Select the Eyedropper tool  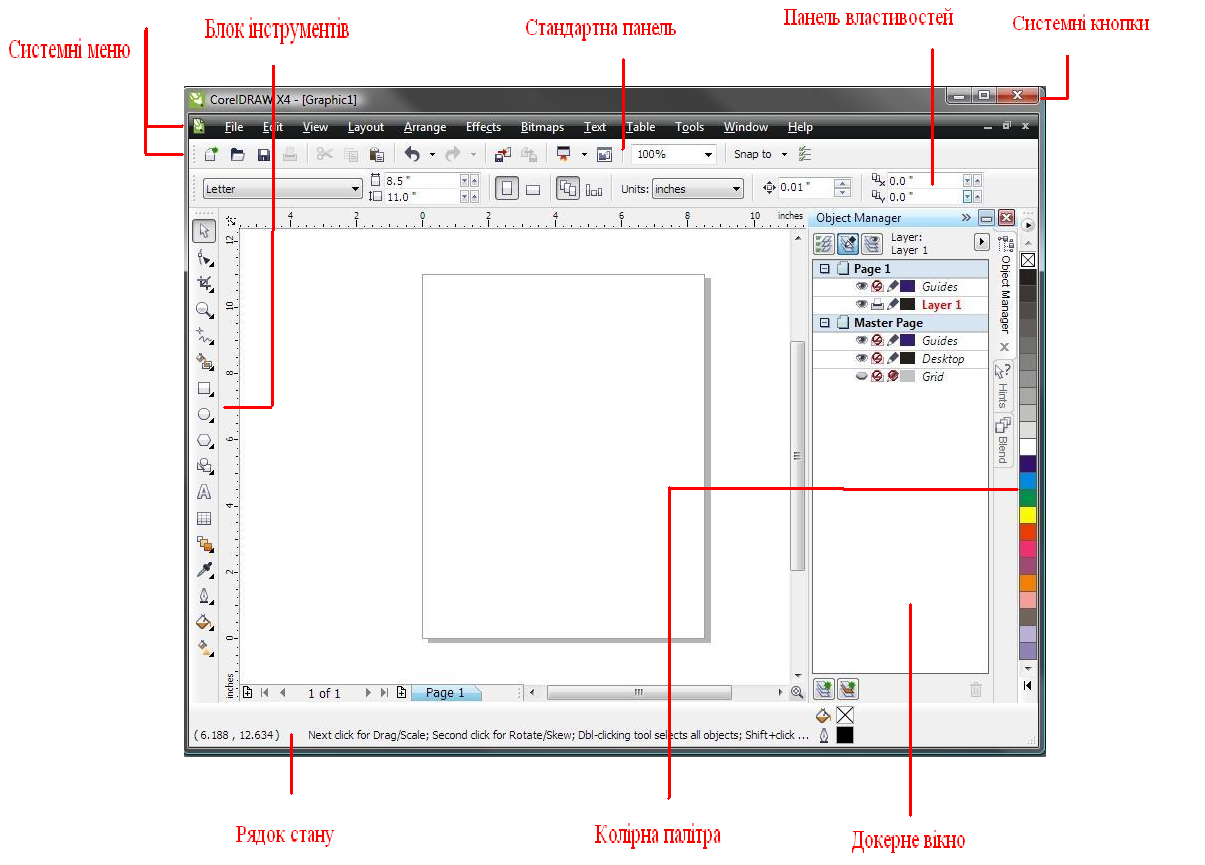pyautogui.click(x=204, y=570)
